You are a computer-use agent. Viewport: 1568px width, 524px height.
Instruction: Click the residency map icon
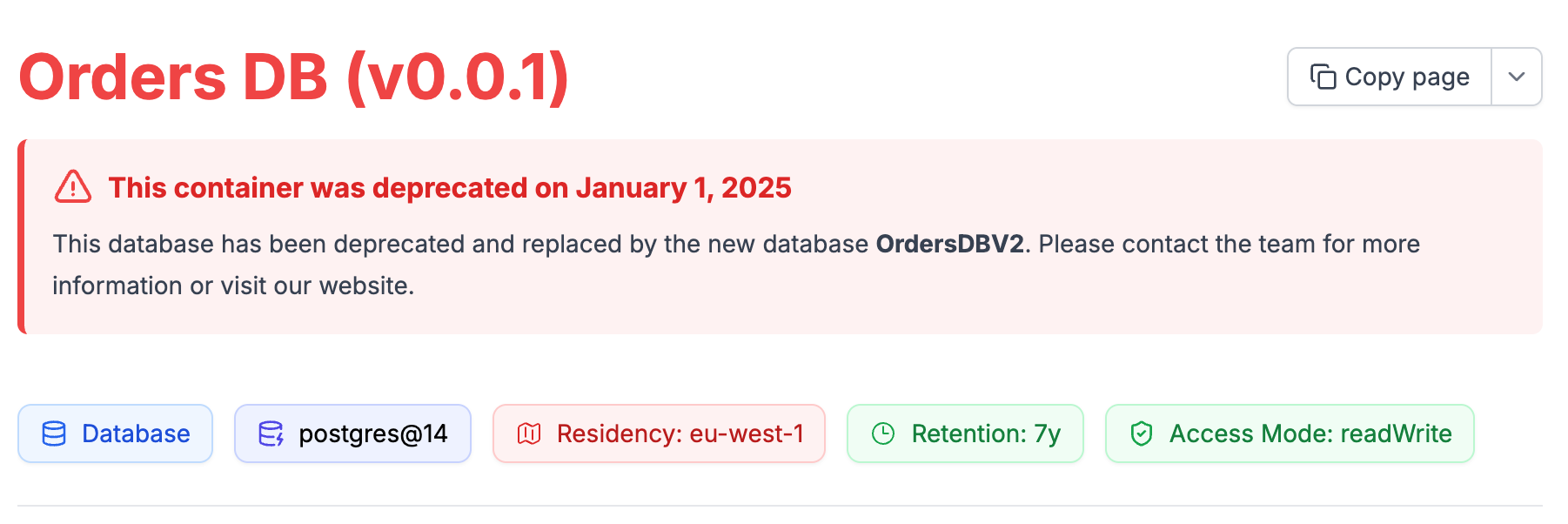529,433
